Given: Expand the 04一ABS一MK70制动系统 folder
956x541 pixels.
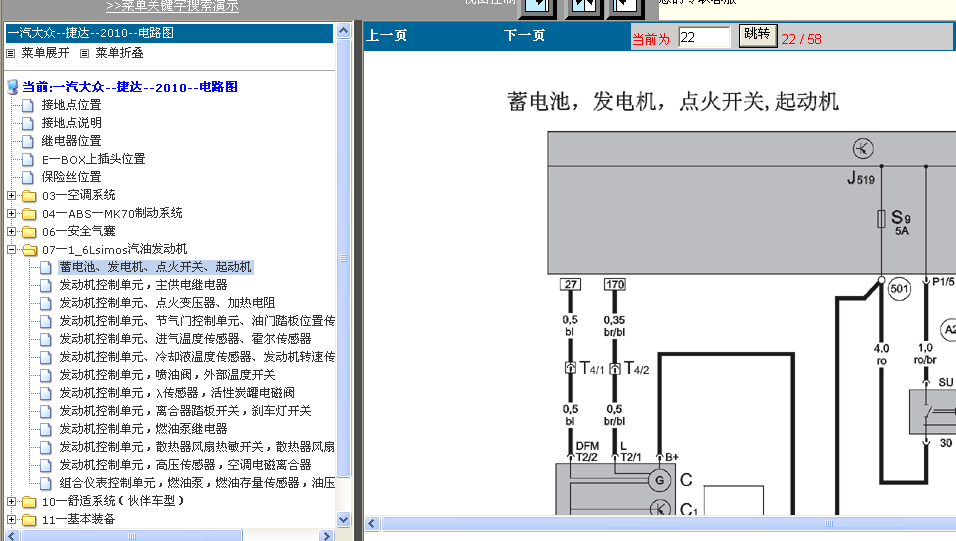Looking at the screenshot, I should pyautogui.click(x=12, y=213).
